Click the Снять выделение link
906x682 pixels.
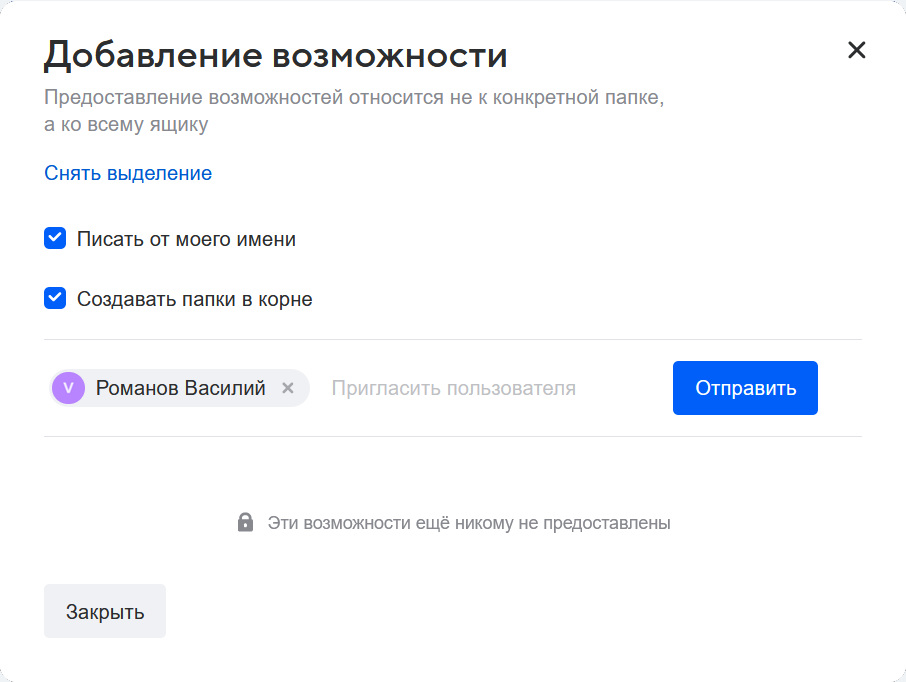(x=128, y=173)
